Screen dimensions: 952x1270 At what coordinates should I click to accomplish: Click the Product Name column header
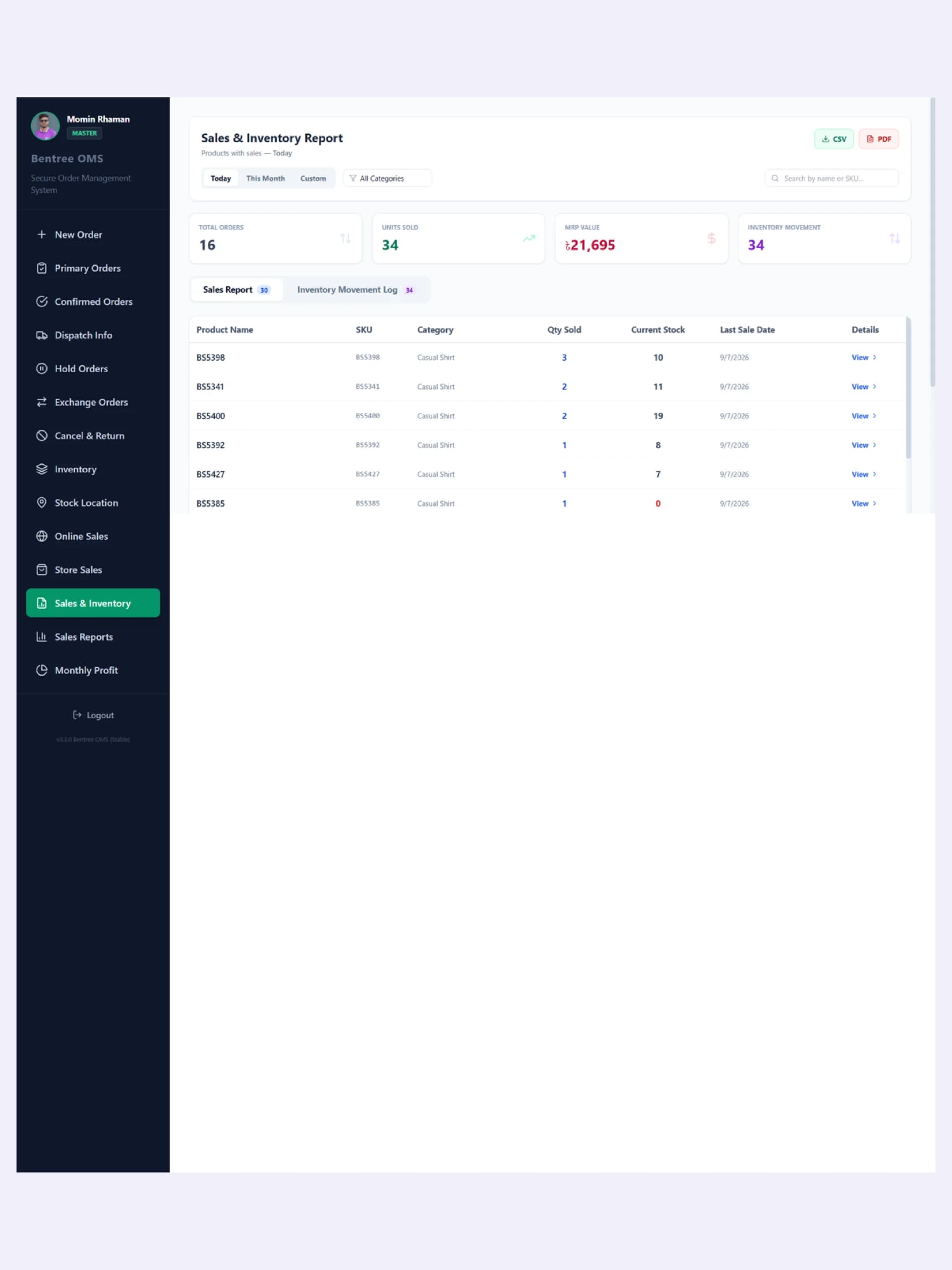pos(225,329)
